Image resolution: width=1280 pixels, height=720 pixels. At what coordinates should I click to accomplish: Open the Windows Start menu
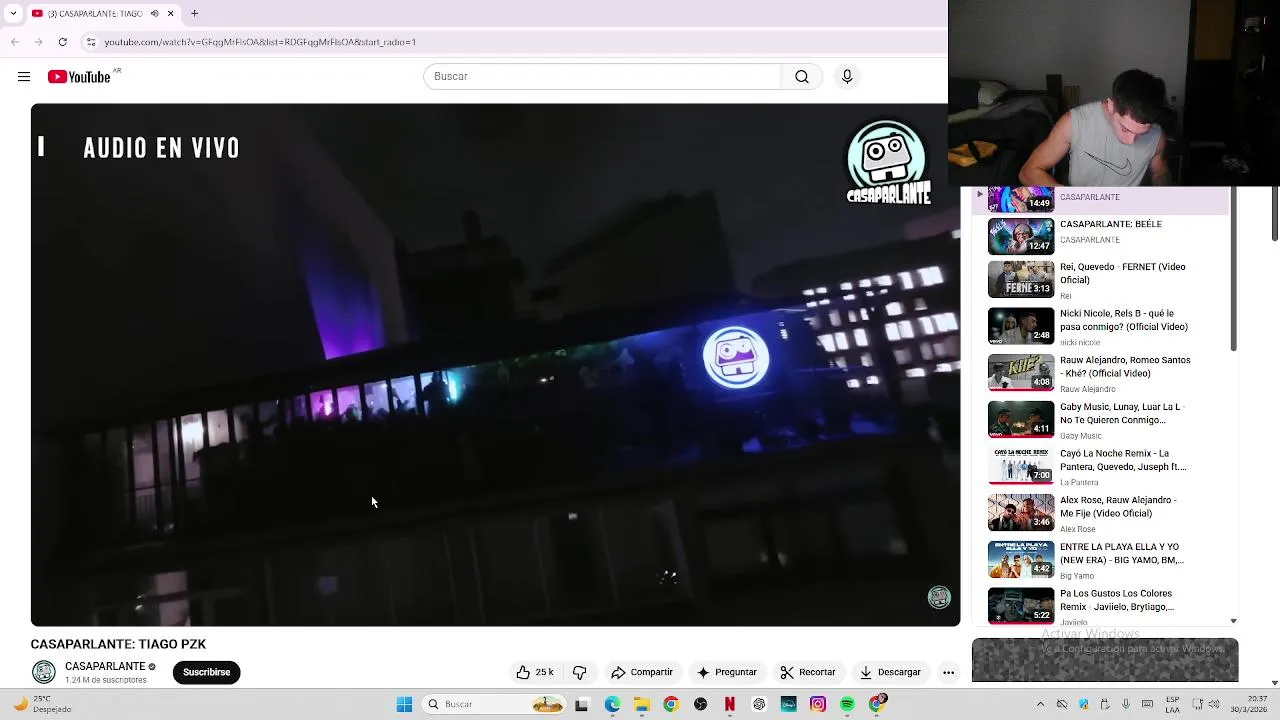[x=404, y=705]
